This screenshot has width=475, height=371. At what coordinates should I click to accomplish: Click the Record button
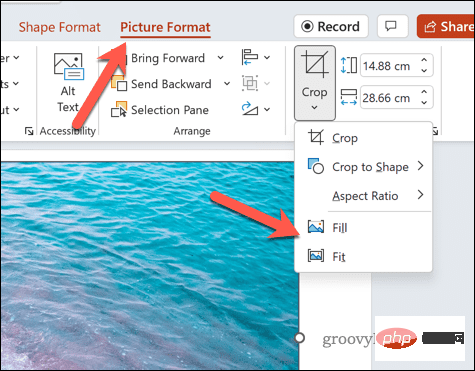pyautogui.click(x=331, y=26)
